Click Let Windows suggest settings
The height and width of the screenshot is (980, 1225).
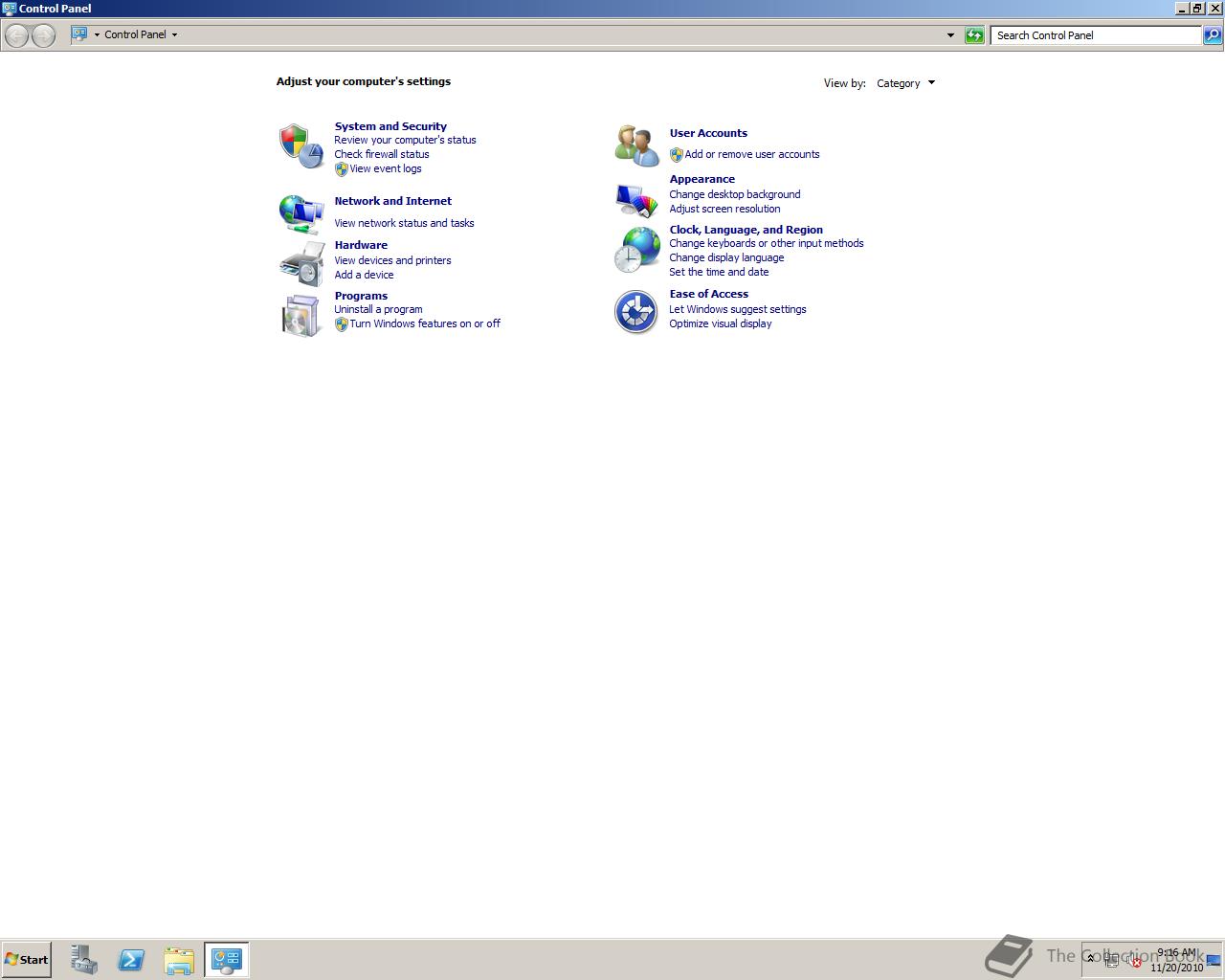pos(738,309)
